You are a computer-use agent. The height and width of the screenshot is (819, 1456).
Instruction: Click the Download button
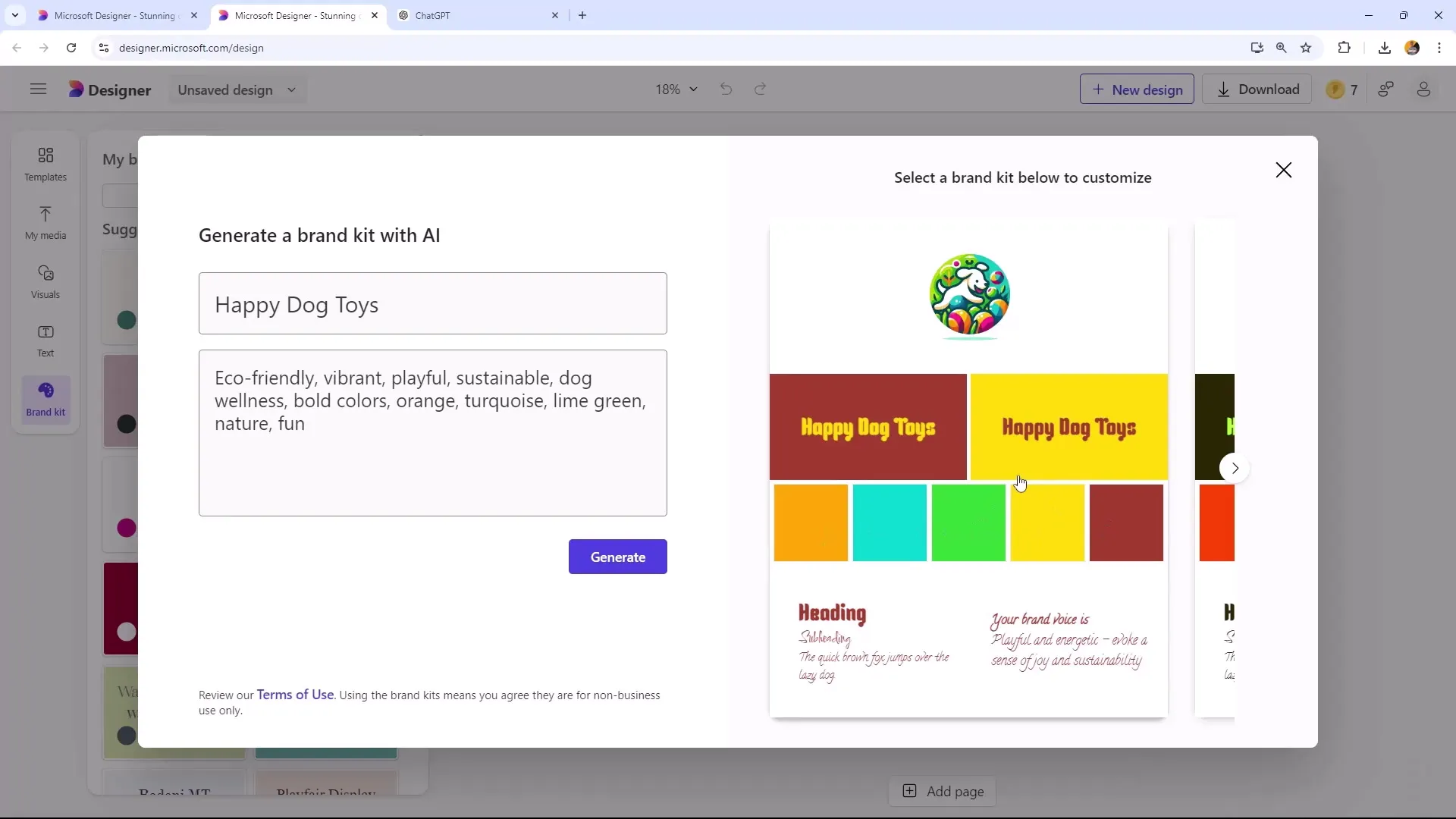tap(1259, 89)
